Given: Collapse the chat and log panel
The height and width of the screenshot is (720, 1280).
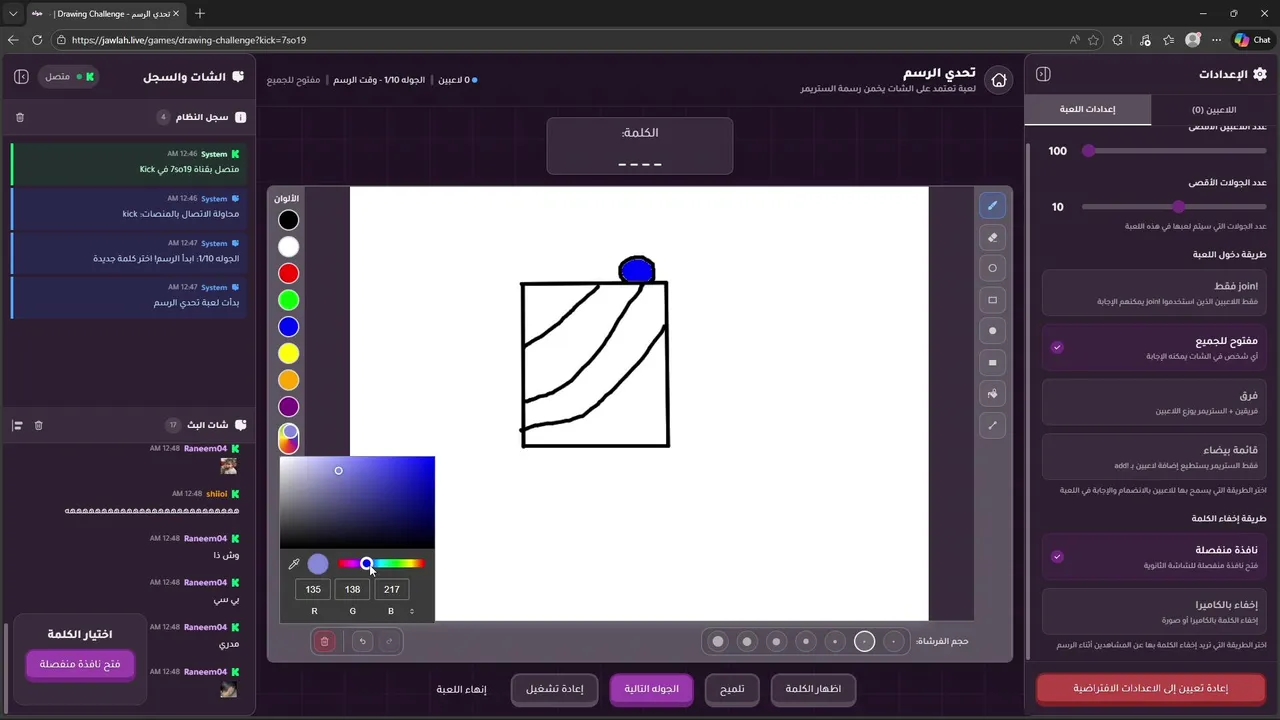Looking at the screenshot, I should coord(22,76).
